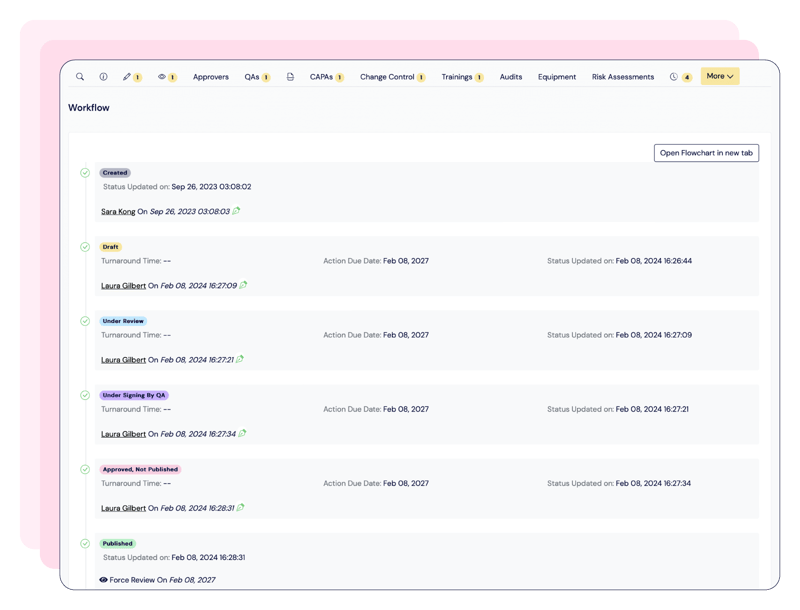Click green check circle for Created step
This screenshot has width=800, height=610.
coord(85,173)
